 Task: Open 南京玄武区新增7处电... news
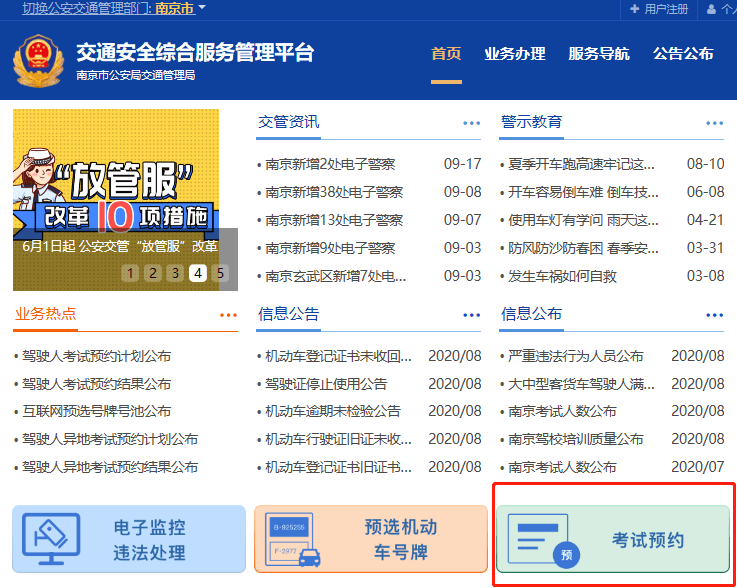(336, 276)
